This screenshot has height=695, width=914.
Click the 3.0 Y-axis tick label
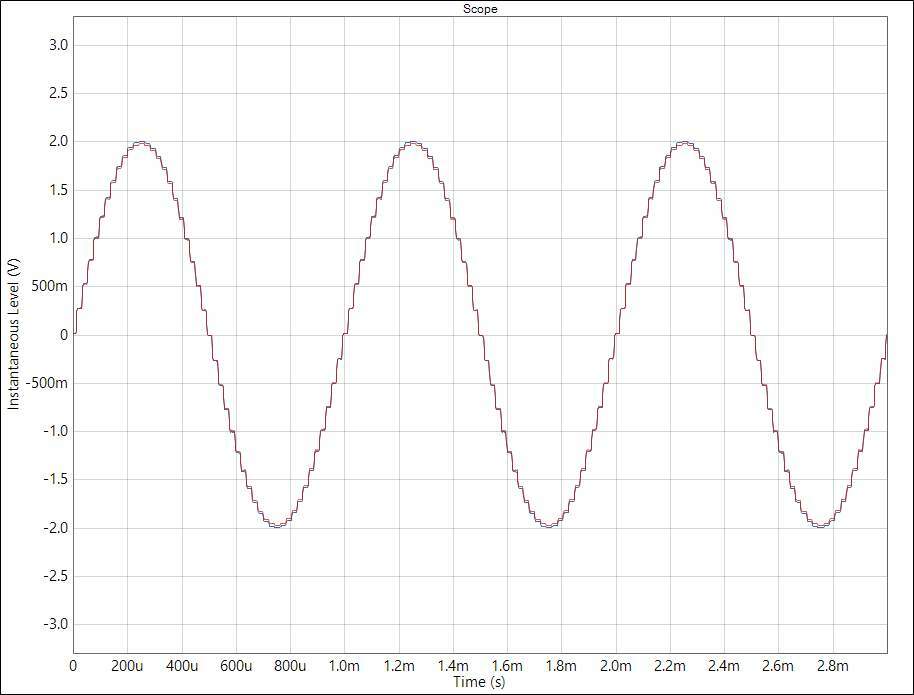pos(58,45)
